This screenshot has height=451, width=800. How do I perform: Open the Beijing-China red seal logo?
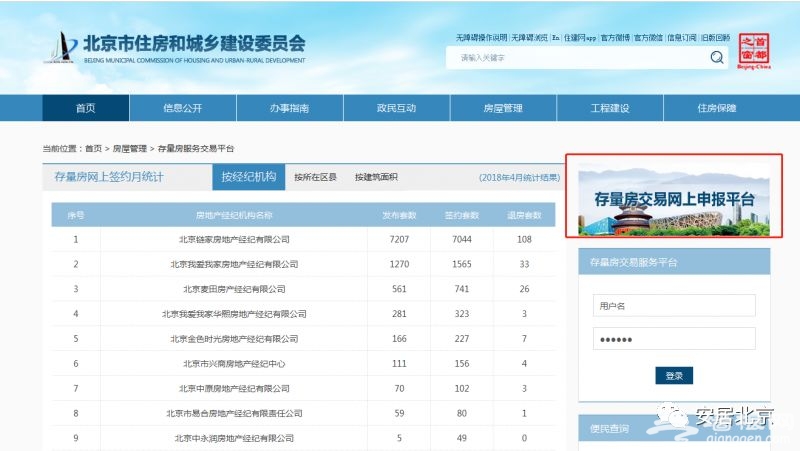point(754,52)
